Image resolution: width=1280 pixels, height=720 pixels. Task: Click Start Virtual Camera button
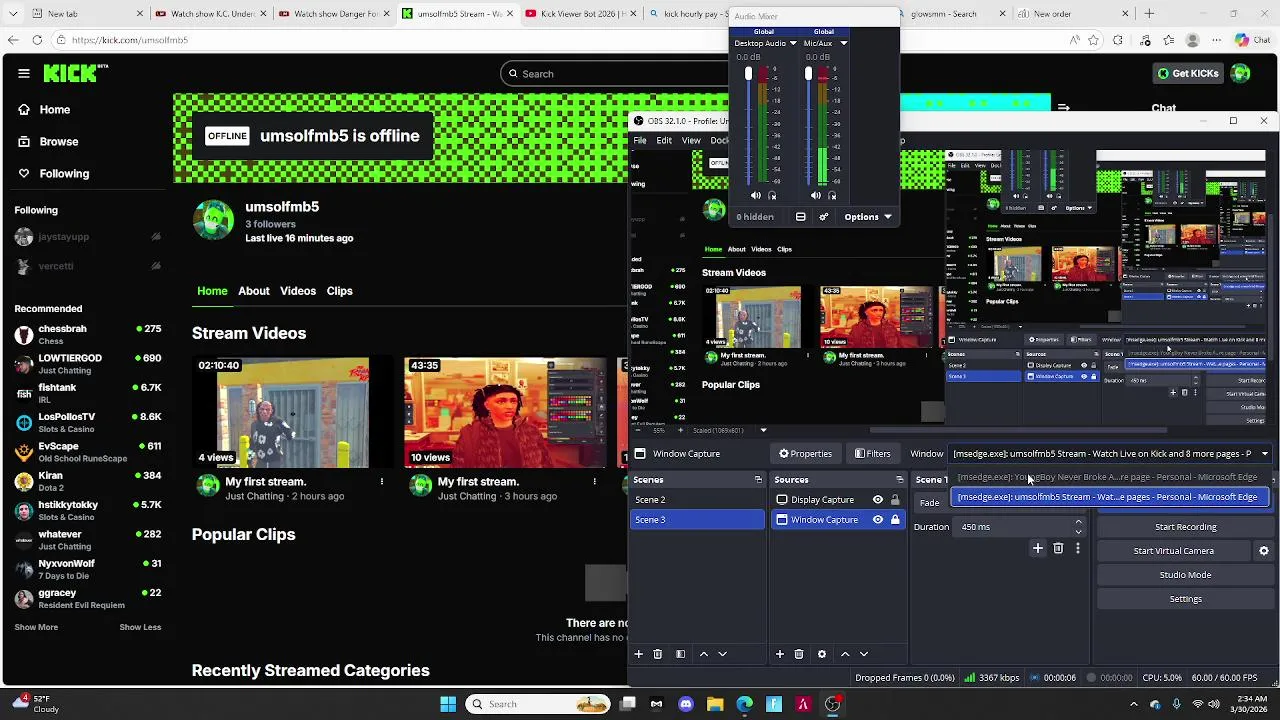1173,551
